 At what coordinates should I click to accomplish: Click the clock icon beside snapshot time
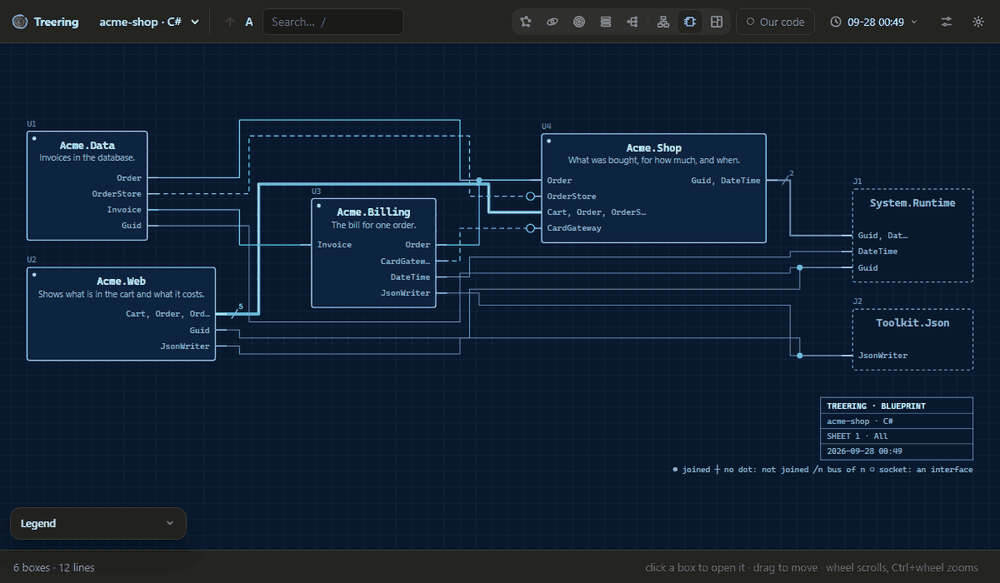pyautogui.click(x=835, y=22)
